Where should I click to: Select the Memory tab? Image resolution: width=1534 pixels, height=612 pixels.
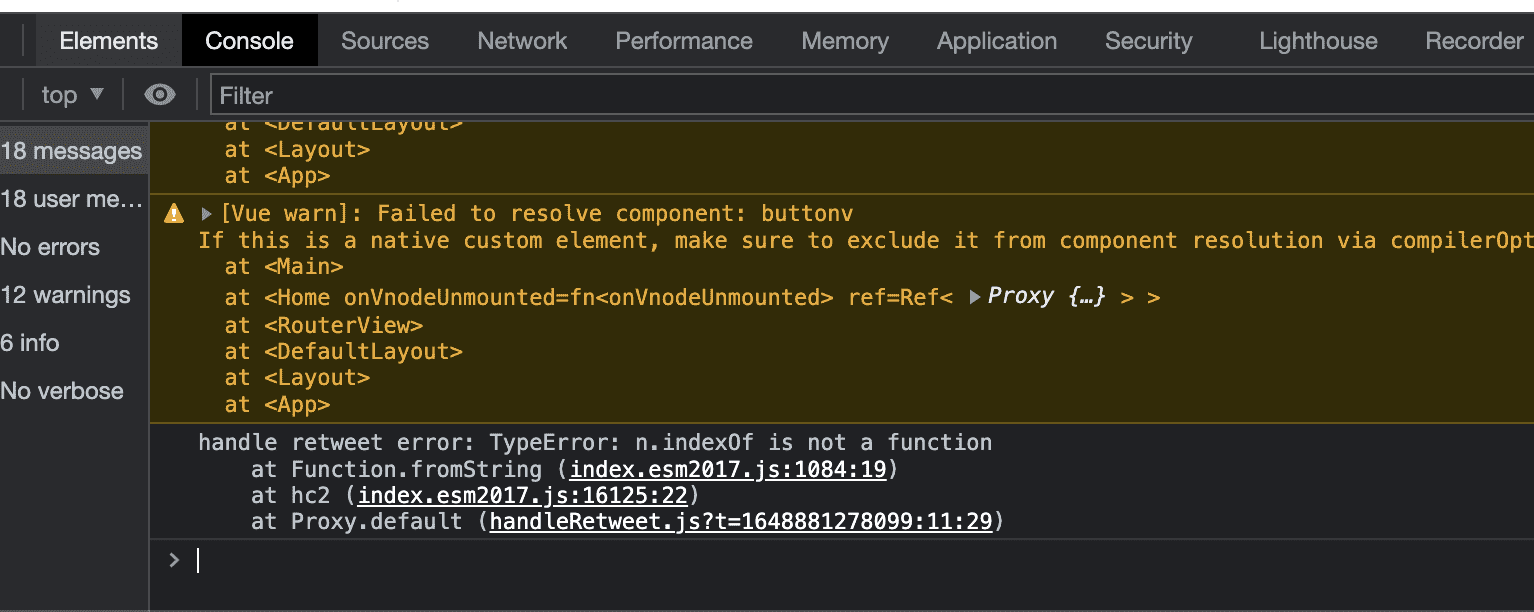(x=845, y=41)
